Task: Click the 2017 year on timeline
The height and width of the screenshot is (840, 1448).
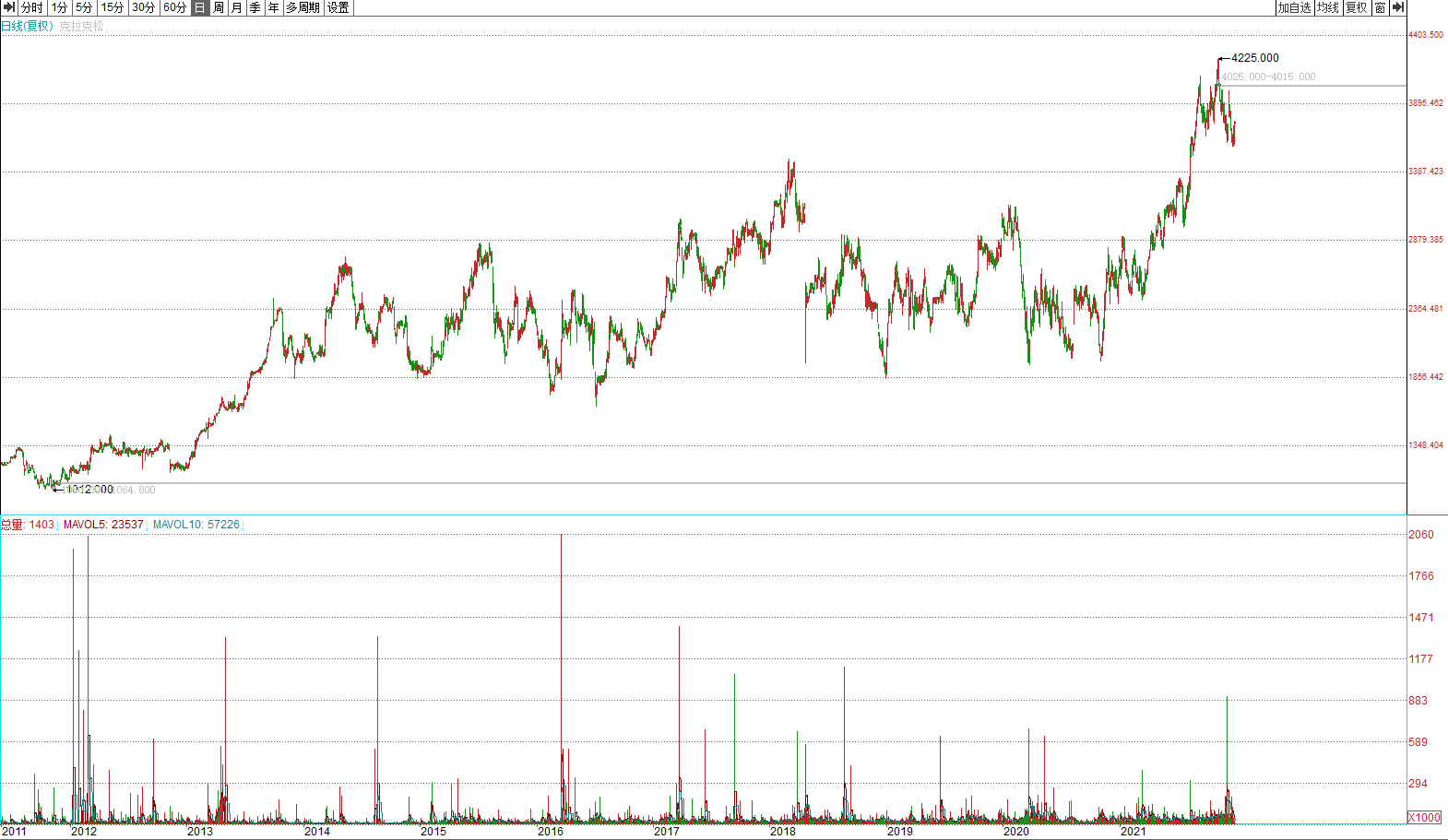Action: 667,832
